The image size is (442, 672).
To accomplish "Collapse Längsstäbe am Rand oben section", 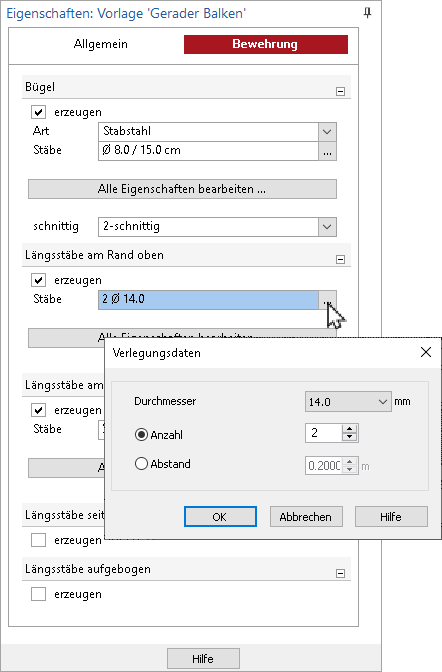I will coord(340,259).
